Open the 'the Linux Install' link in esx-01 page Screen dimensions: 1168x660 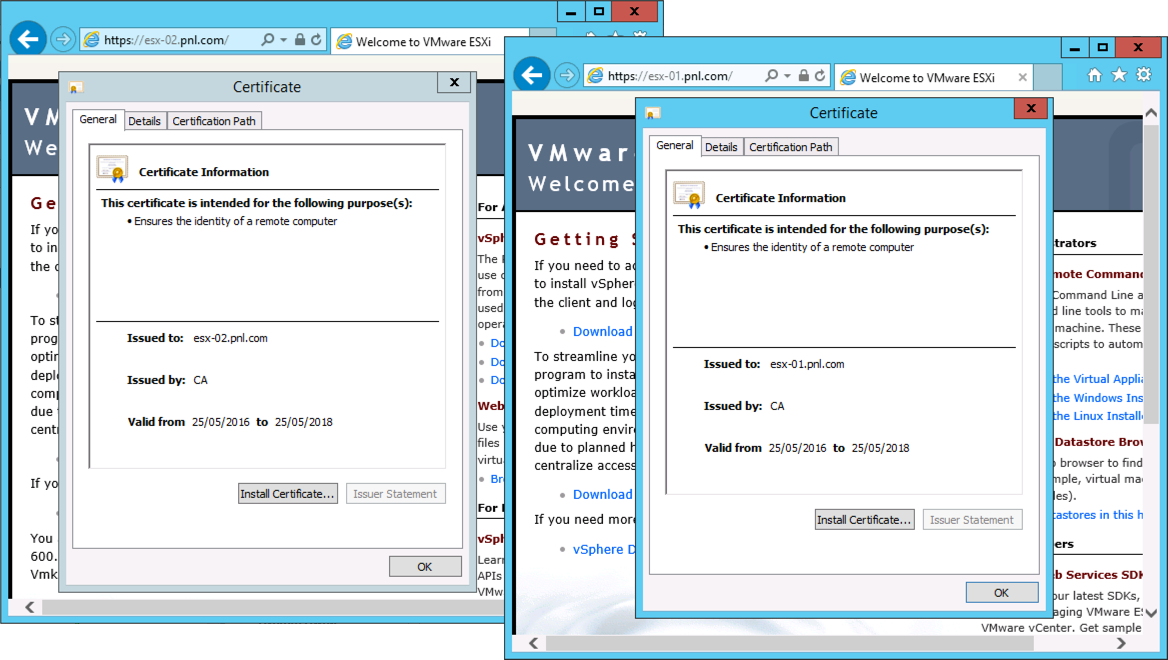pos(1097,416)
